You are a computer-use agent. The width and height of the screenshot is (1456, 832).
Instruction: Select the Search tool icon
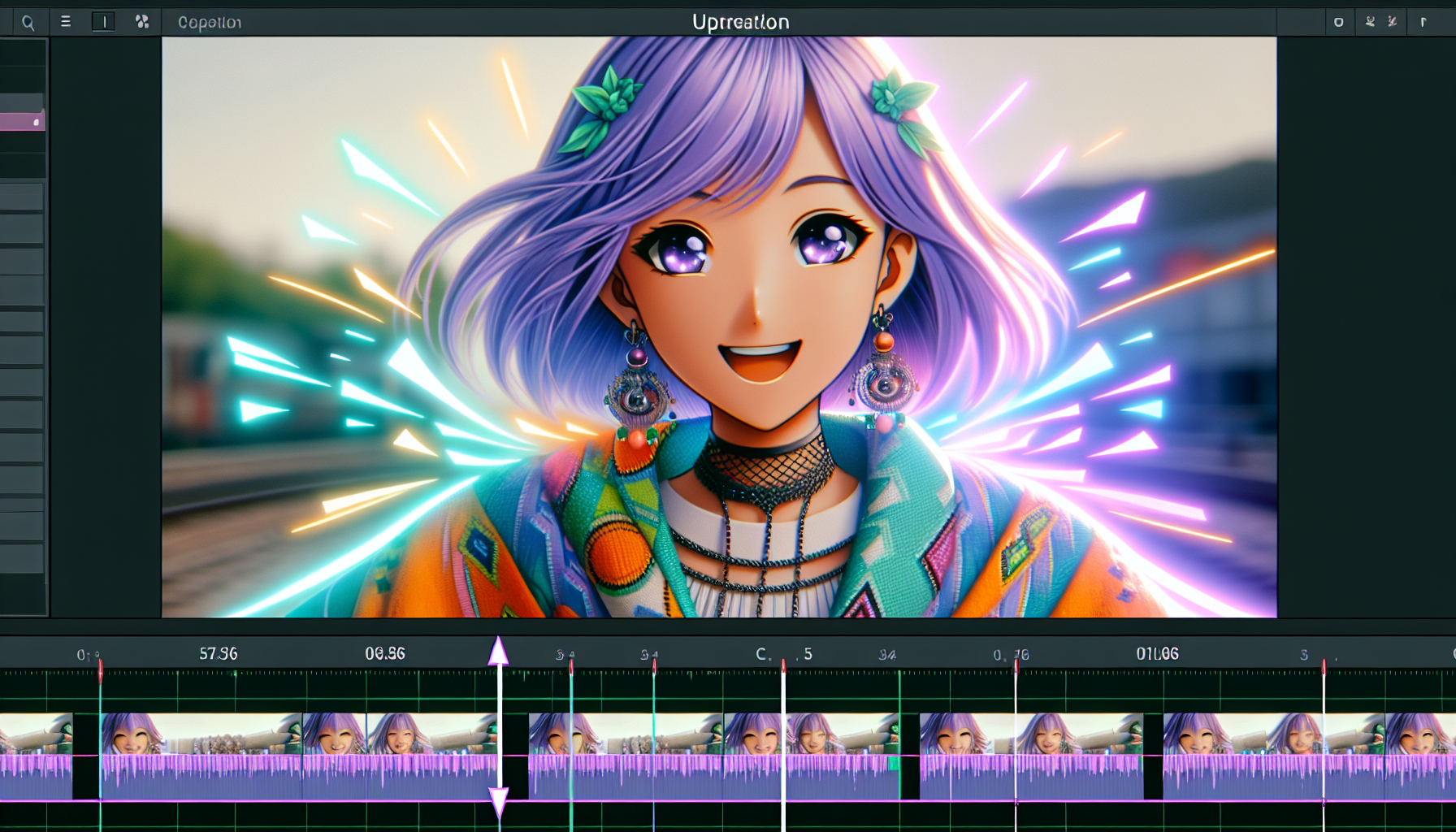pyautogui.click(x=28, y=22)
